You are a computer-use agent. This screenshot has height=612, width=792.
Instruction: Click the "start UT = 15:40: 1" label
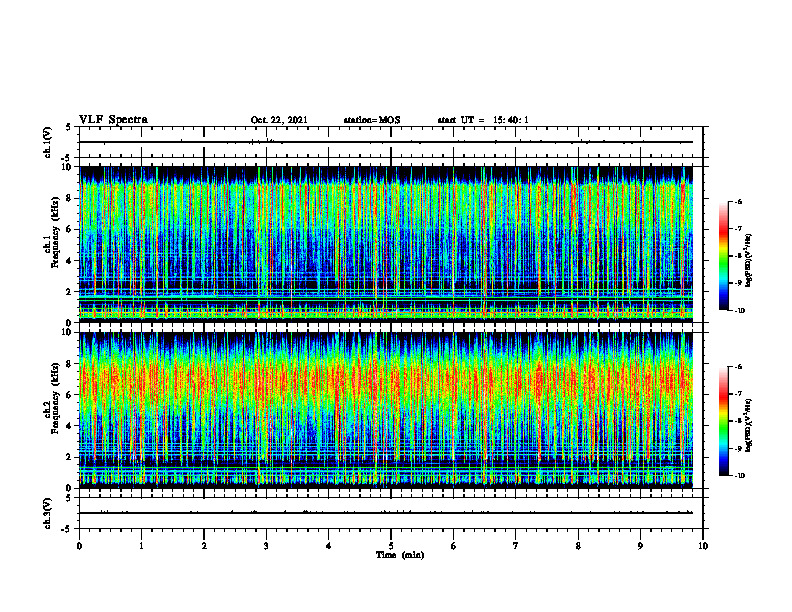(483, 120)
